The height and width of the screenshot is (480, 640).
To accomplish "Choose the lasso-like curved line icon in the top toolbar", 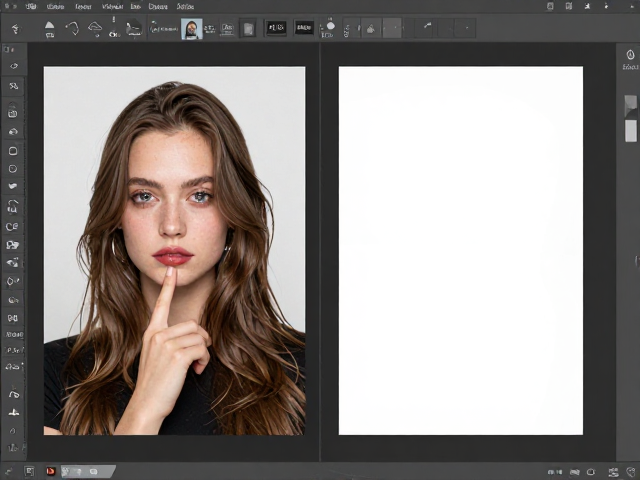I will tap(73, 29).
